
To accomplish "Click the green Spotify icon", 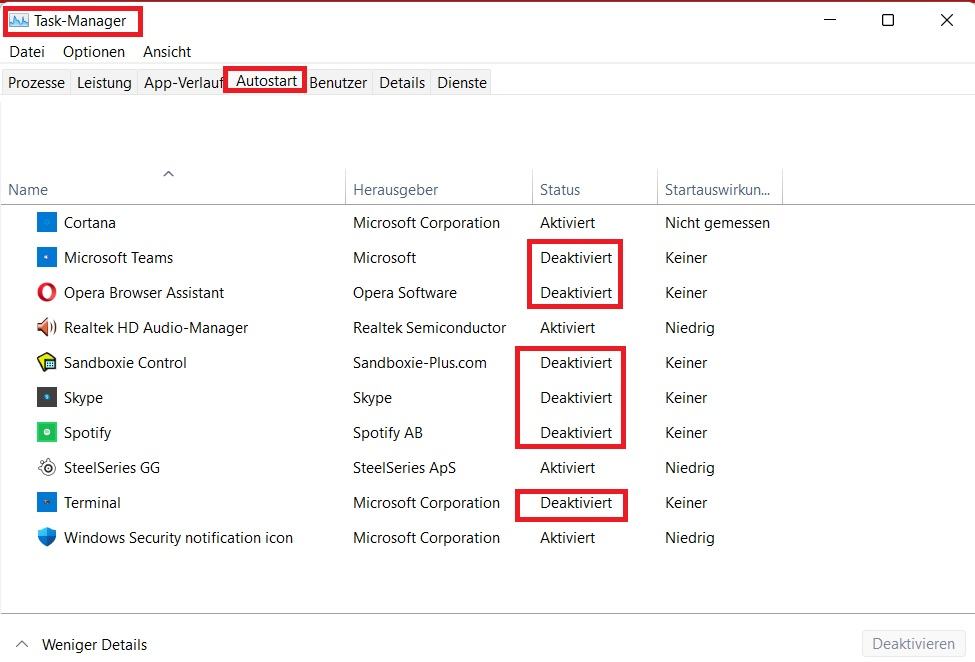I will point(47,432).
